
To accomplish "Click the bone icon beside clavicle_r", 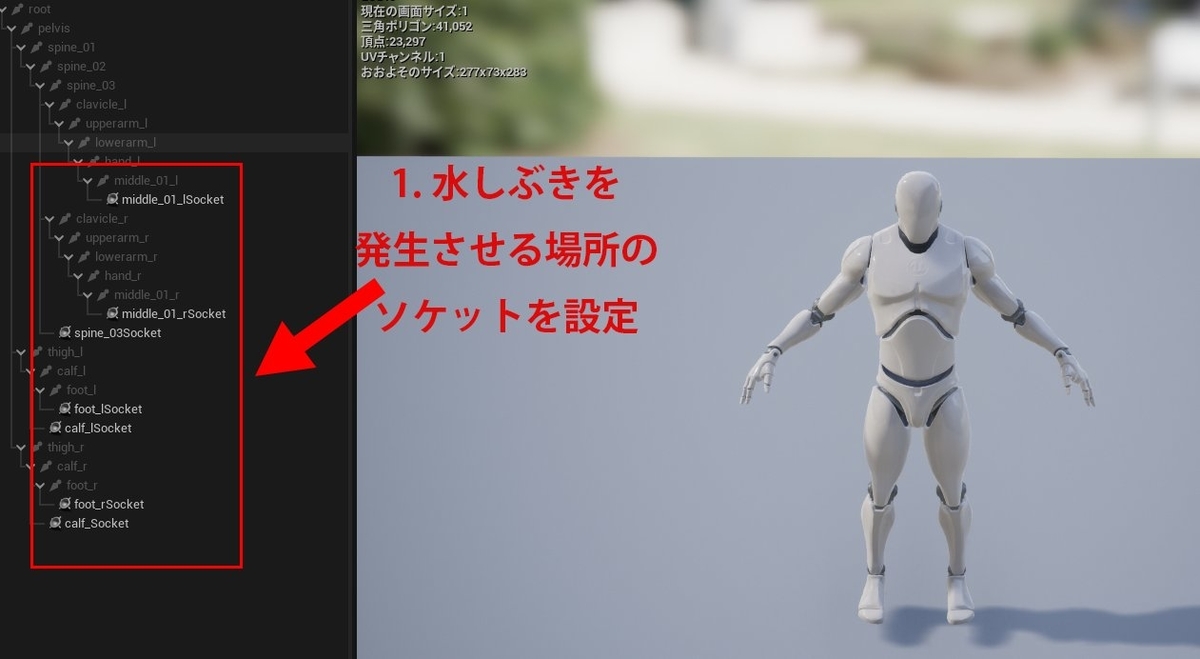I will pyautogui.click(x=64, y=218).
